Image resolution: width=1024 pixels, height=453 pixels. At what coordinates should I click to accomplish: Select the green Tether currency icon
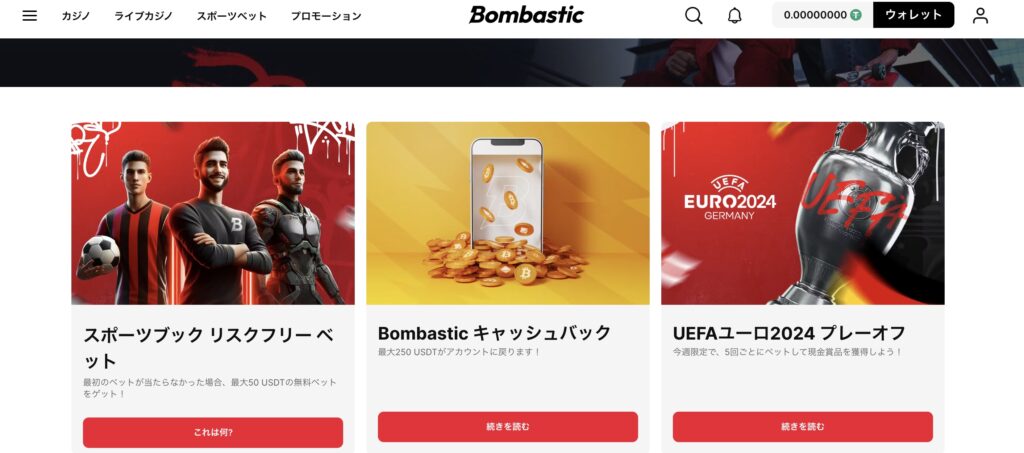click(856, 15)
